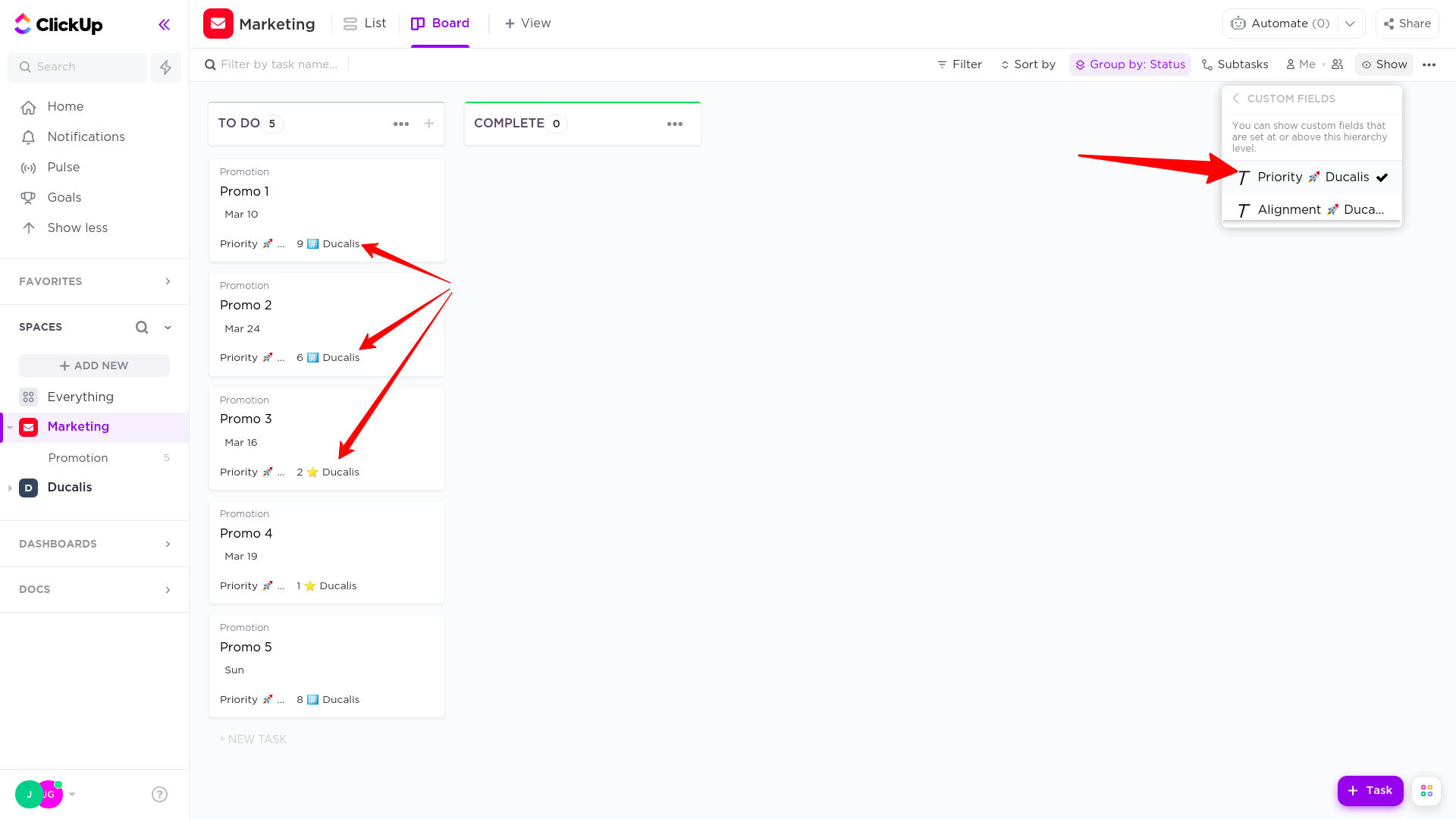Open help question mark icon
The width and height of the screenshot is (1456, 819).
(x=159, y=794)
